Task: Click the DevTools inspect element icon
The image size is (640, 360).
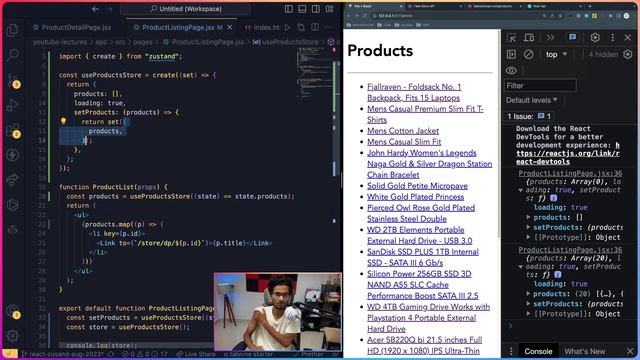Action: click(511, 38)
